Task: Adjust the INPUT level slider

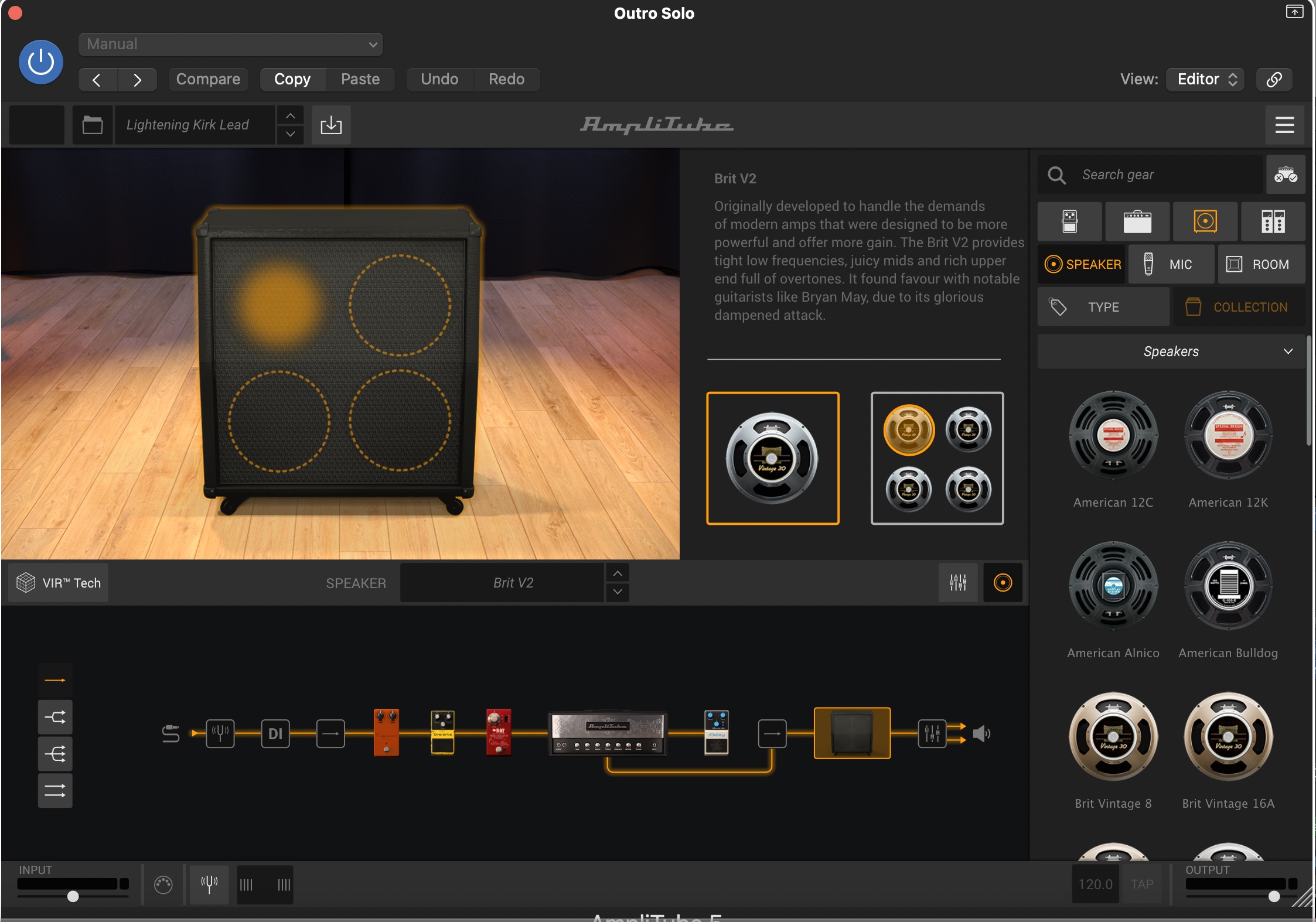Action: (x=73, y=896)
